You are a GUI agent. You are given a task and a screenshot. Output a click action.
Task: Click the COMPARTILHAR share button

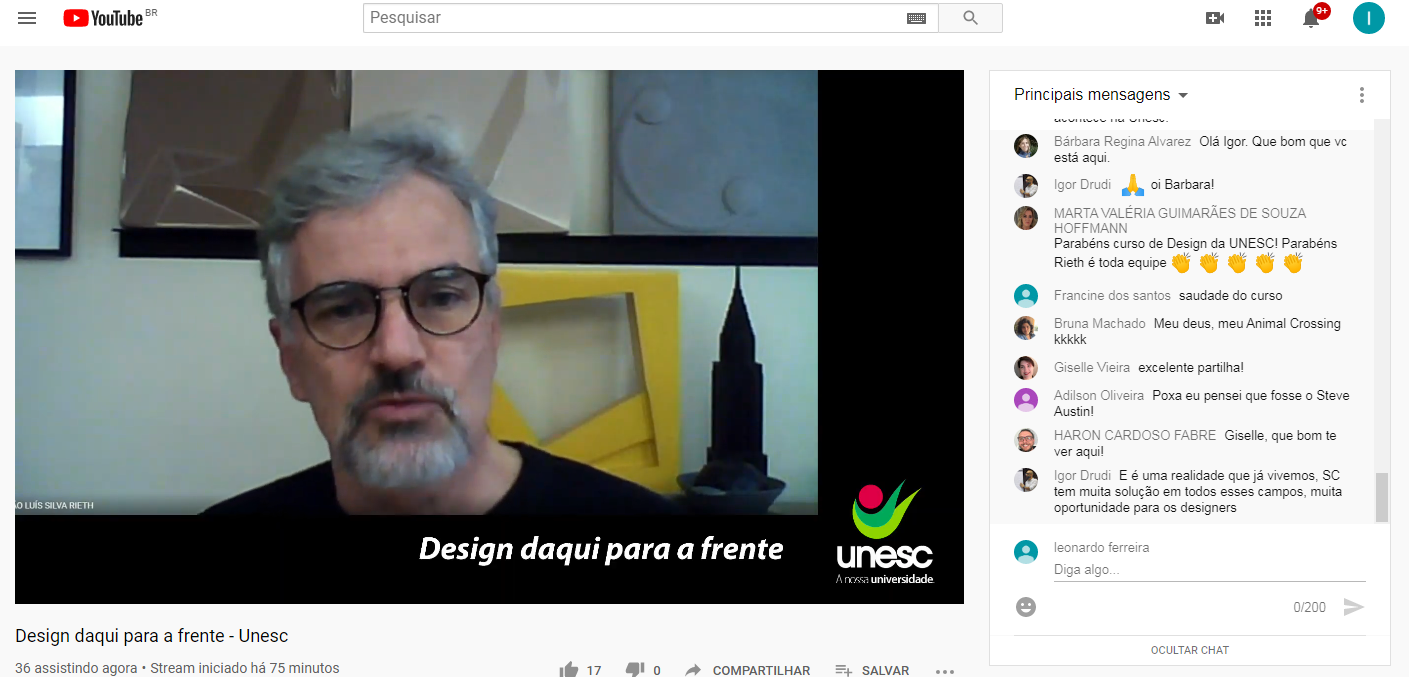tap(748, 670)
